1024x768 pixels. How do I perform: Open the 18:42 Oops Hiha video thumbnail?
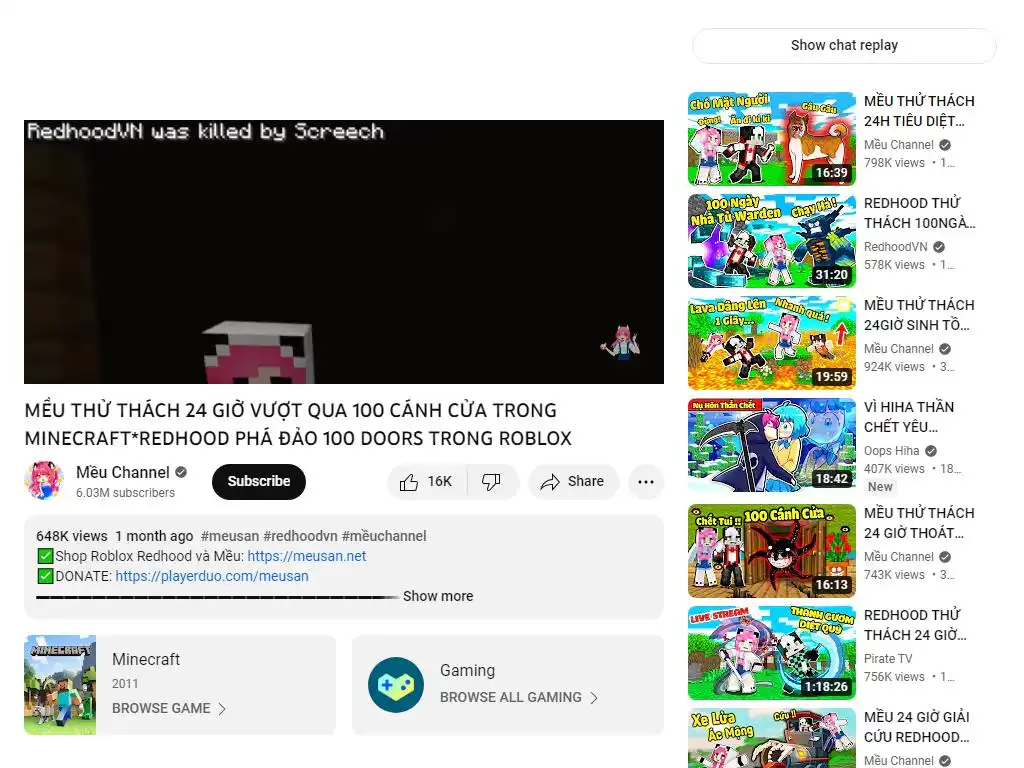click(772, 445)
